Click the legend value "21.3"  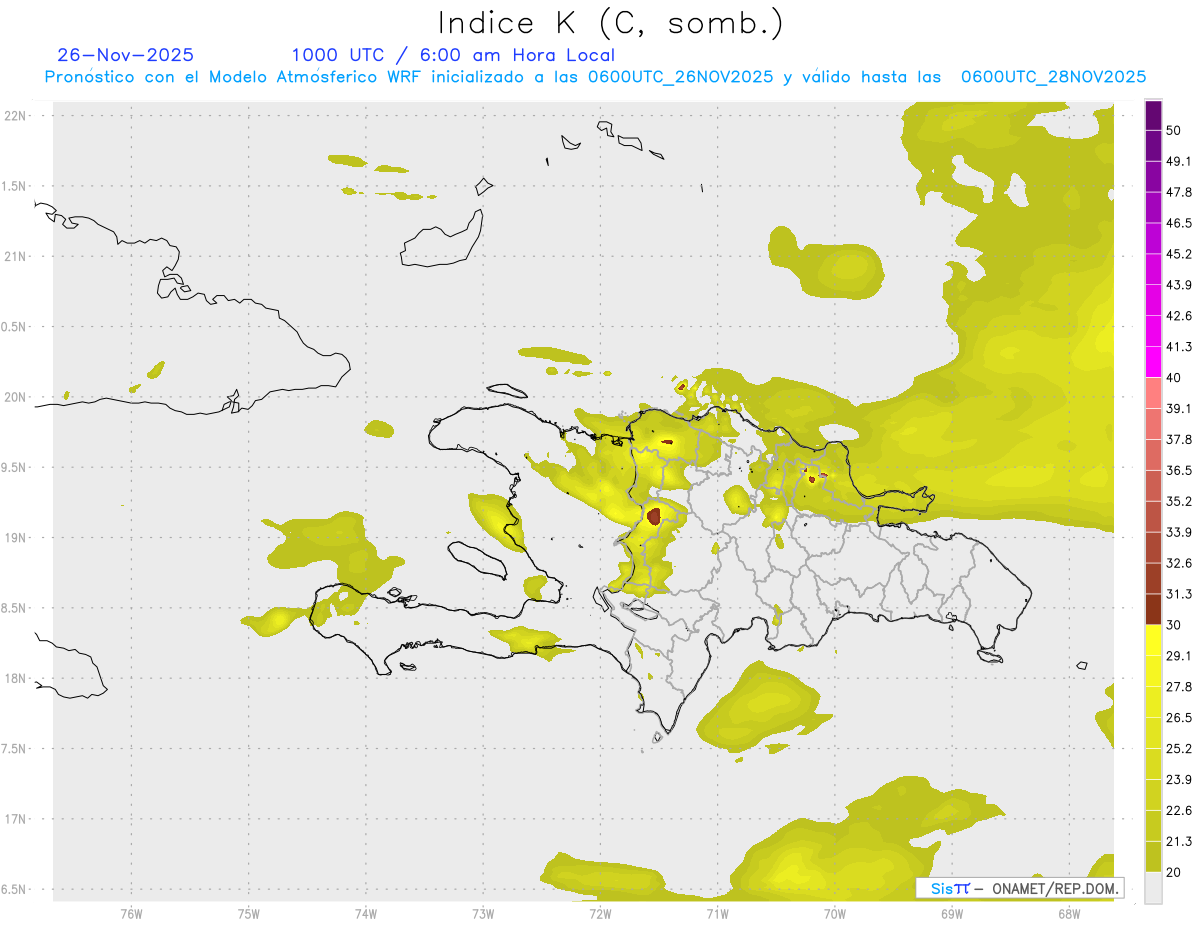click(x=1178, y=841)
